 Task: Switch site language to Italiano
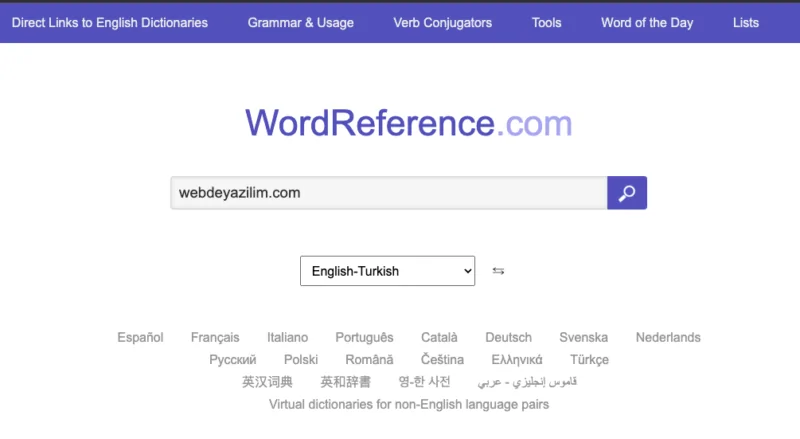(287, 337)
